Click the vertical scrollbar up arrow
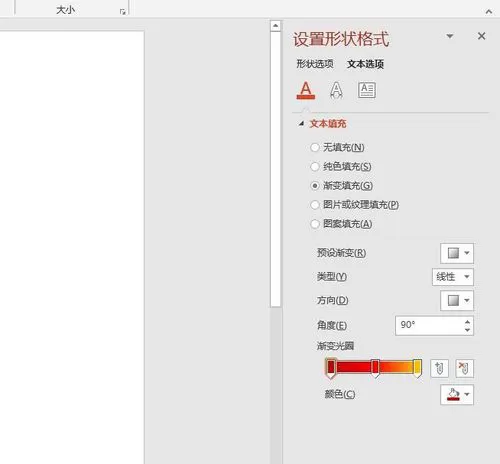Screen dimensions: 500x464 pyautogui.click(x=275, y=26)
